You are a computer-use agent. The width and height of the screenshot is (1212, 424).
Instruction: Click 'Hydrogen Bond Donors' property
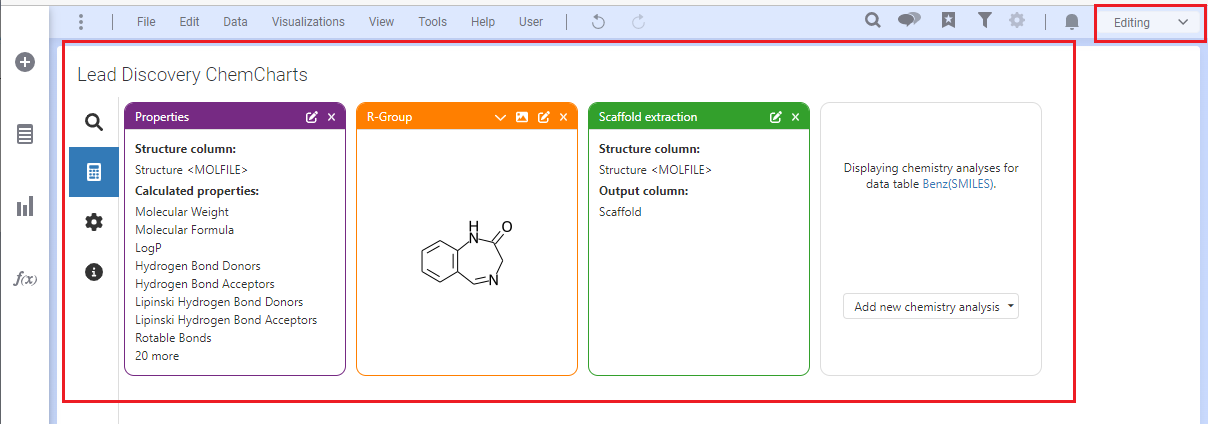point(198,266)
